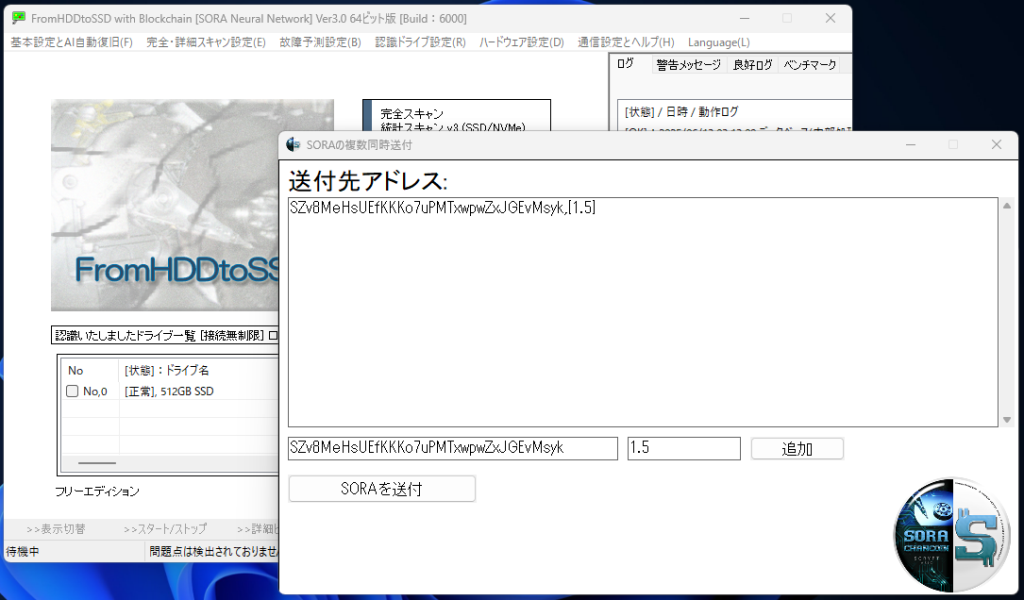Minimize the SORAの複数同時送付 dialog
This screenshot has height=600, width=1024.
(x=911, y=144)
